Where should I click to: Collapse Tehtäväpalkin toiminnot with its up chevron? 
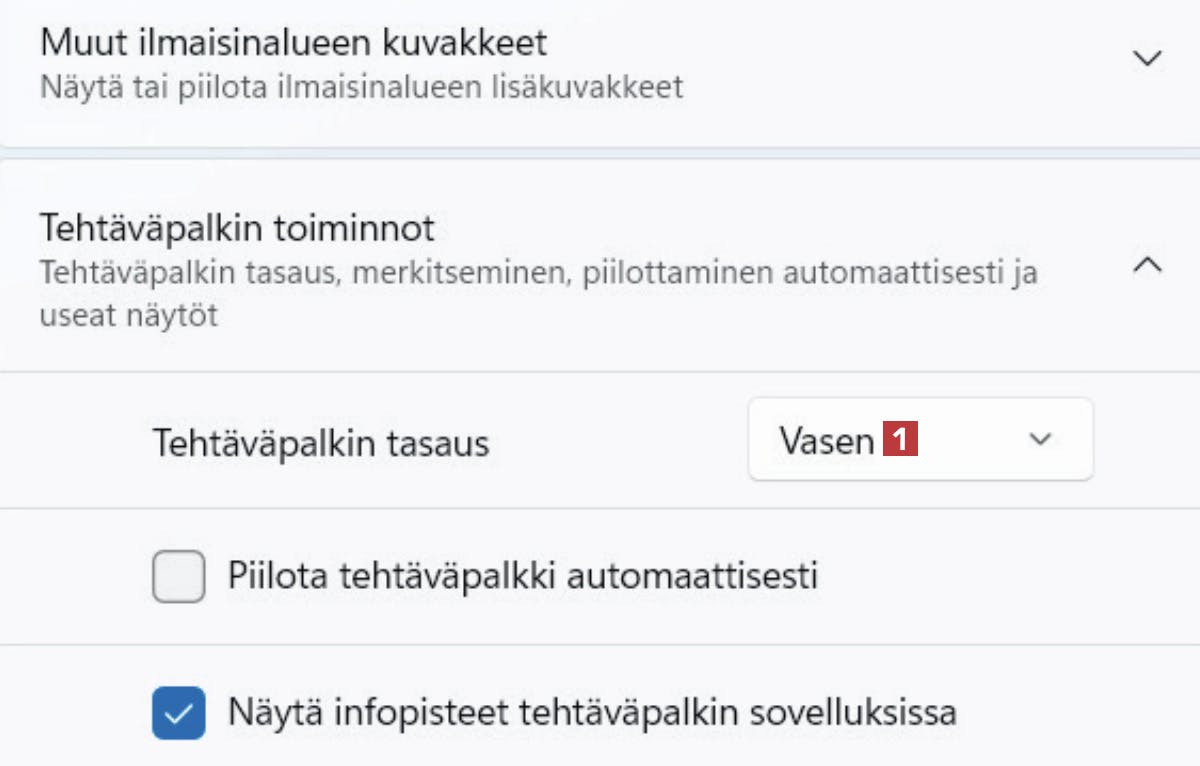(x=1147, y=265)
